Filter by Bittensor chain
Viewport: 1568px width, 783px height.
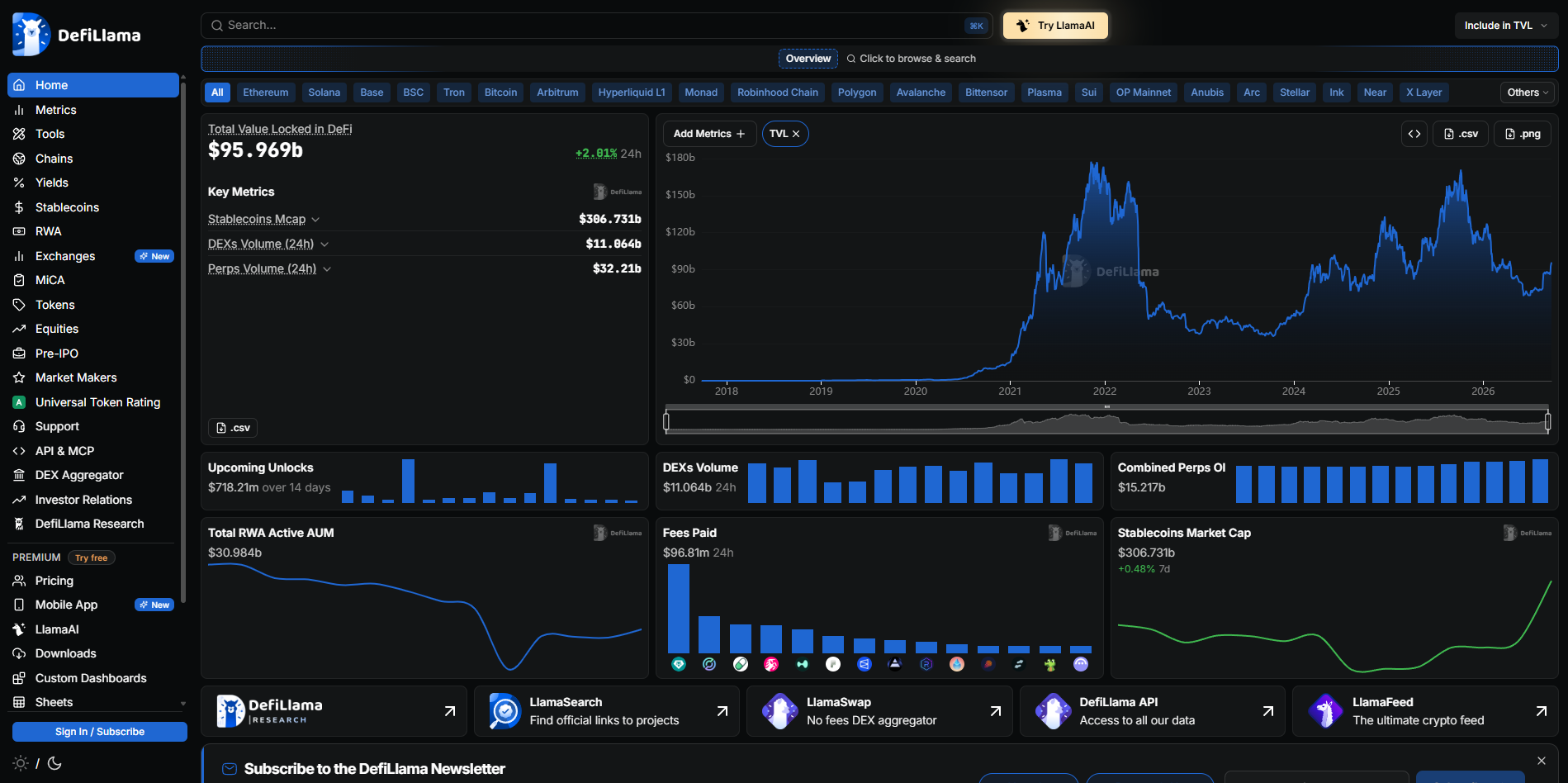987,93
